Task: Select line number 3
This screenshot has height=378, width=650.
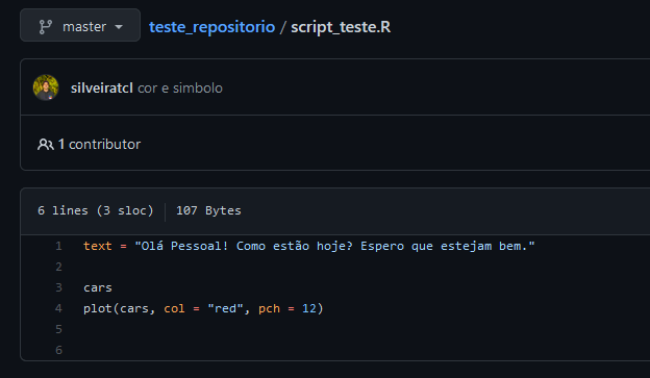Action: click(x=59, y=288)
